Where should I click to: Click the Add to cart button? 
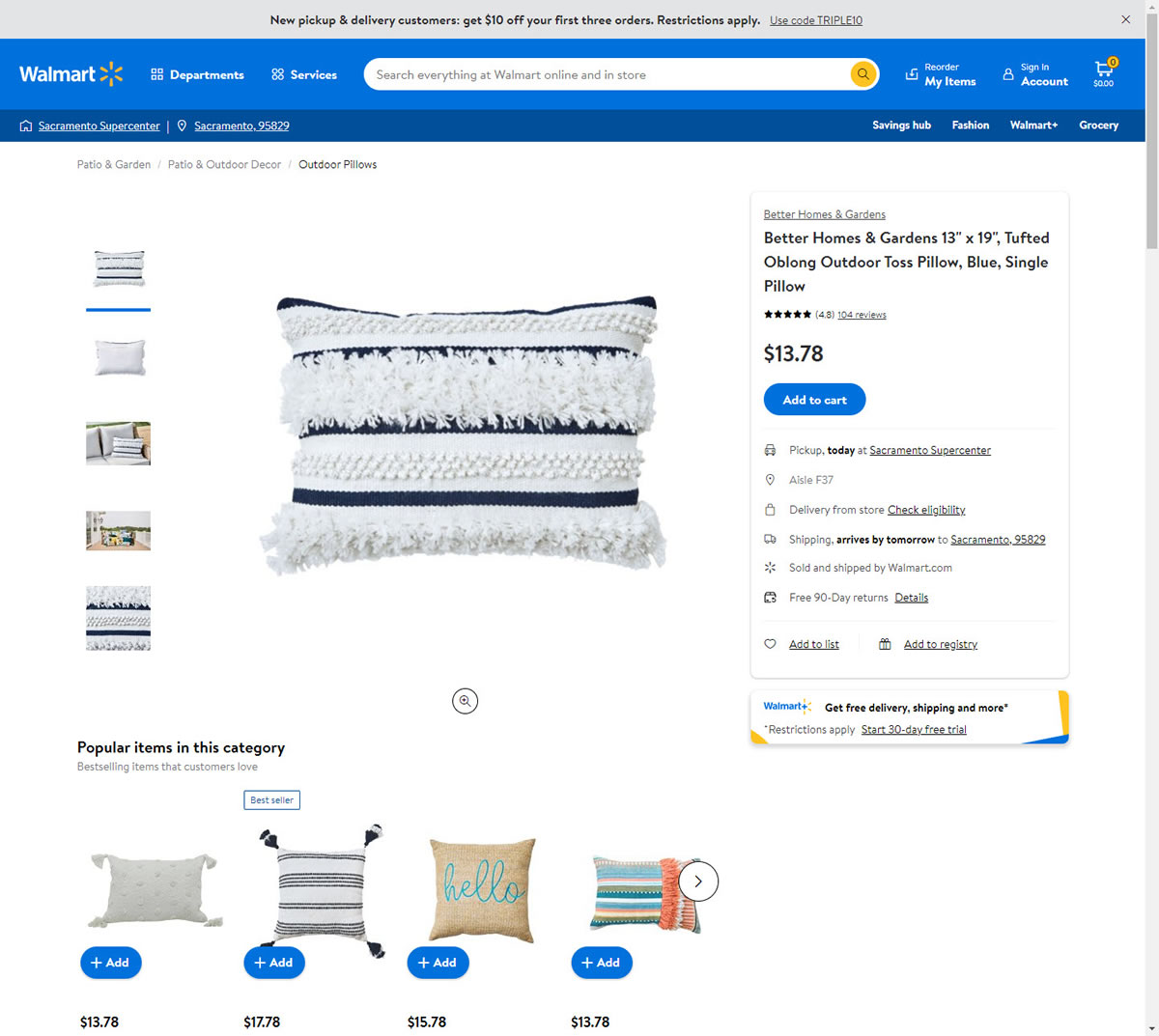click(814, 400)
